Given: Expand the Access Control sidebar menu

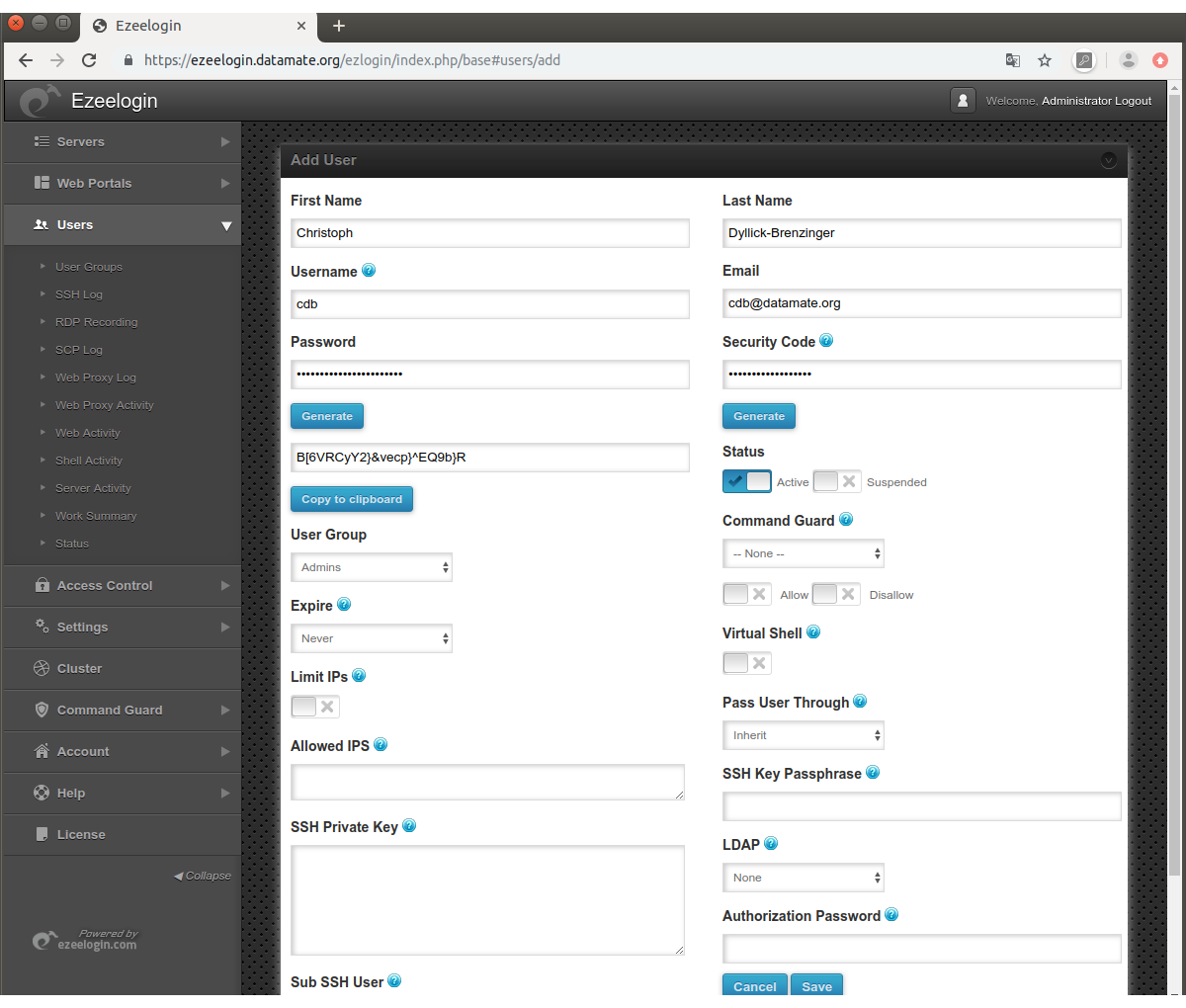Looking at the screenshot, I should [x=123, y=585].
